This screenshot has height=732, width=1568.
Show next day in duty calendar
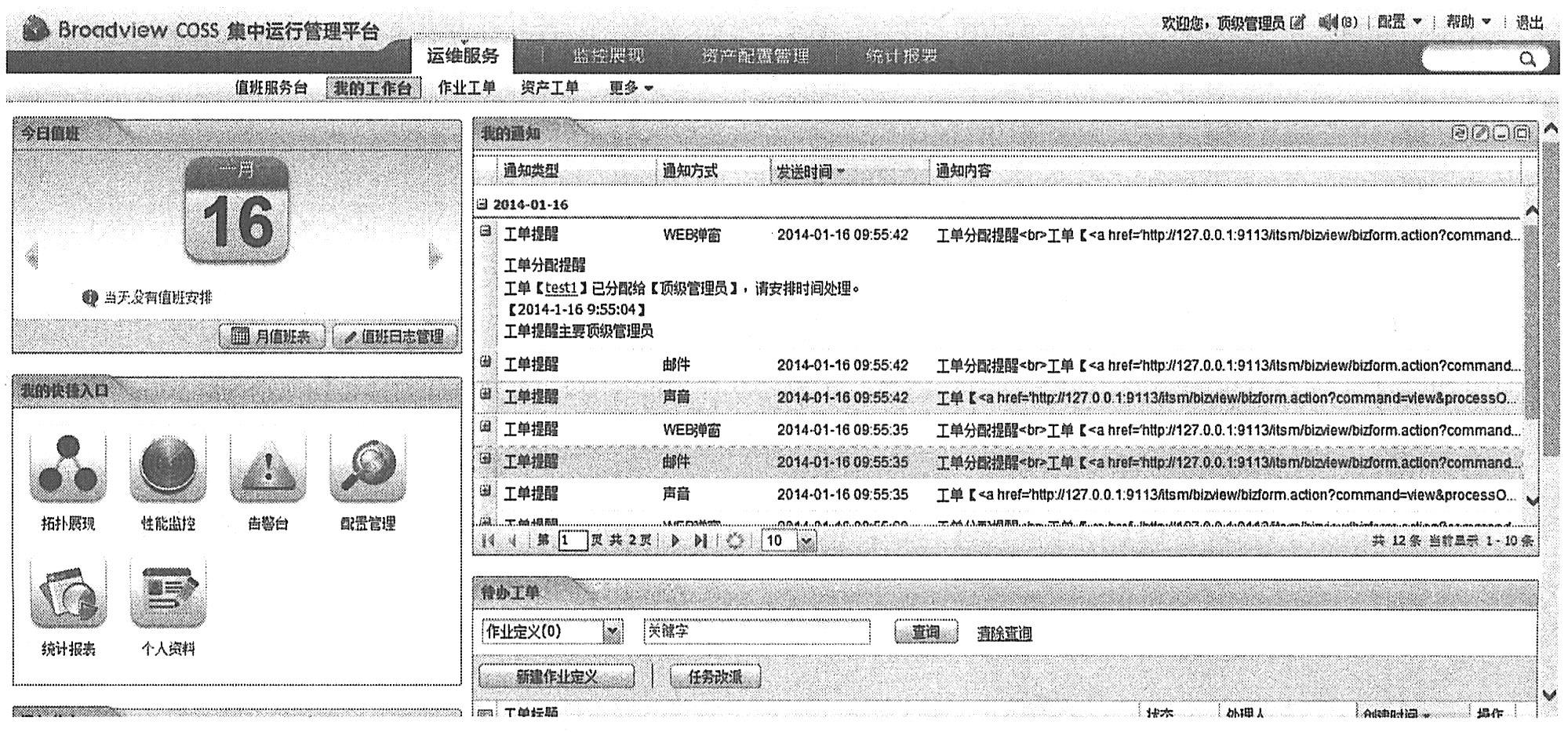(435, 257)
